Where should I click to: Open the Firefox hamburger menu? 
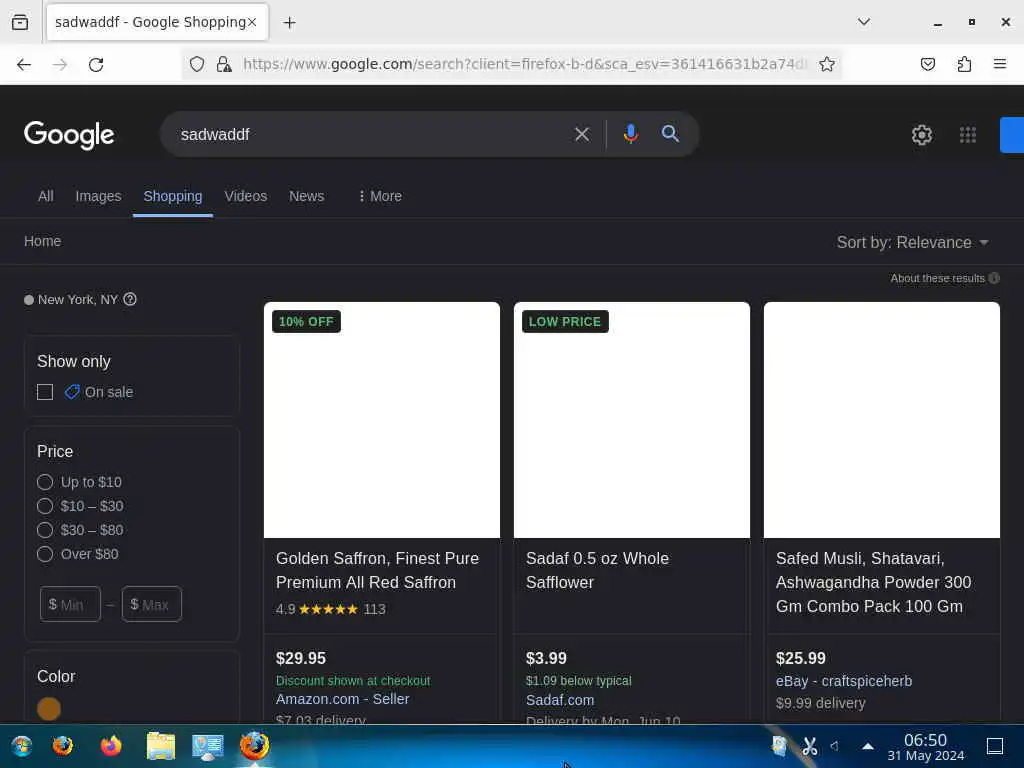point(999,64)
